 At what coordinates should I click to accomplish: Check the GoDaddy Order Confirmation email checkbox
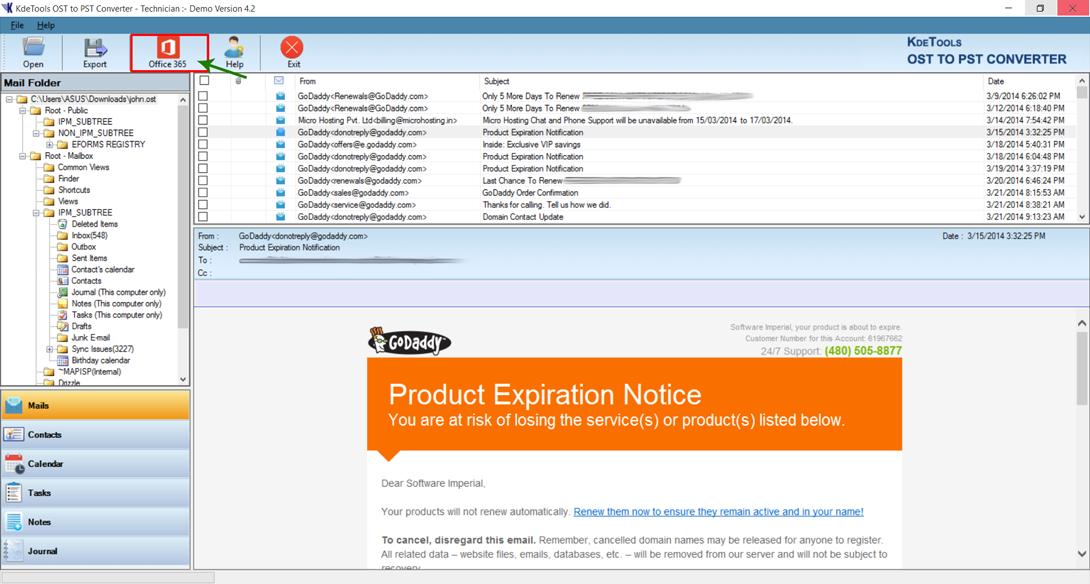204,193
